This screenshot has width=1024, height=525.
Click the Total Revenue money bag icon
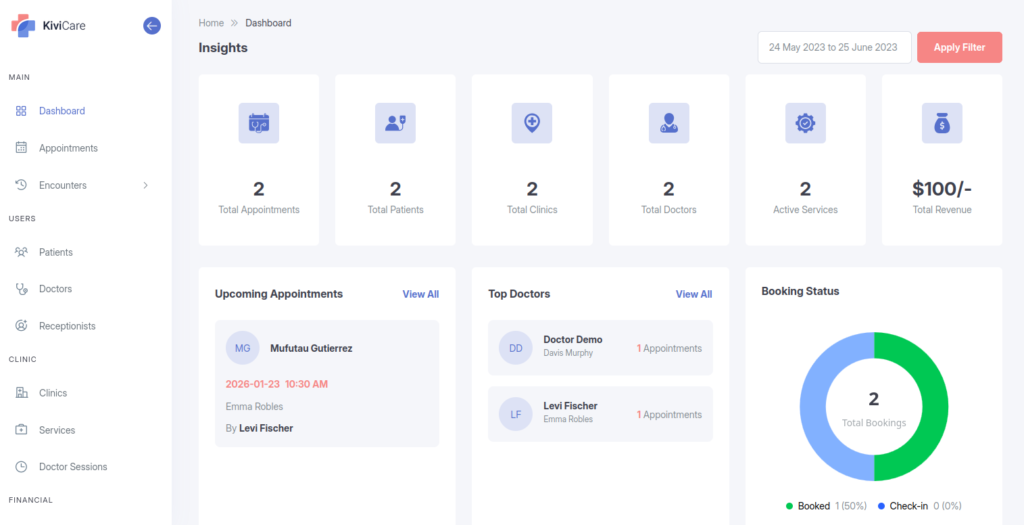pos(941,123)
